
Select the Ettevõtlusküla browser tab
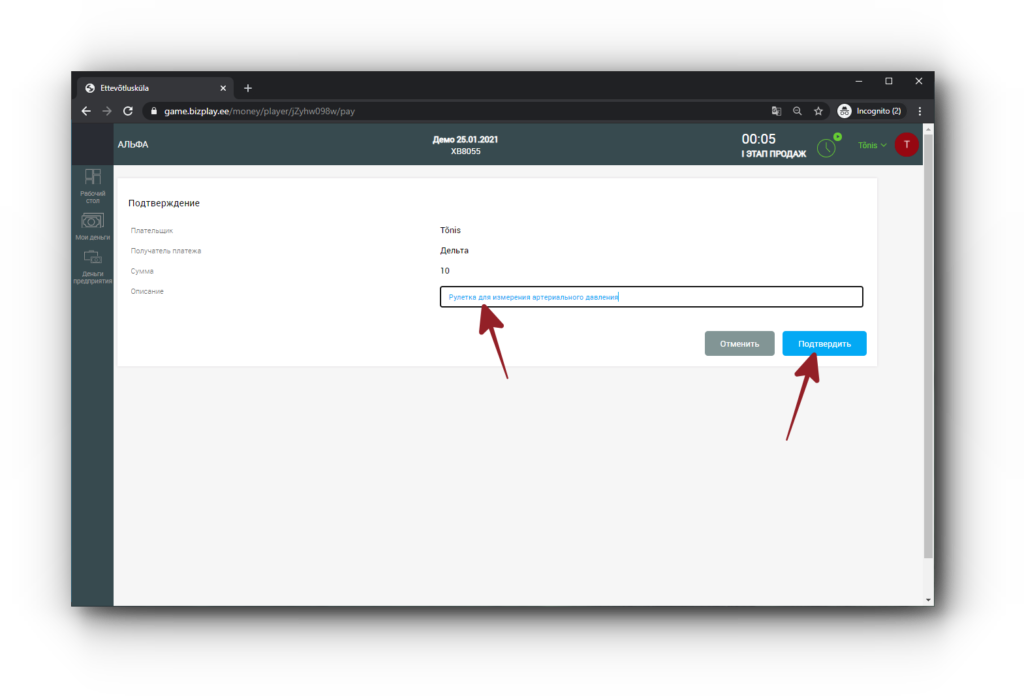[x=150, y=88]
